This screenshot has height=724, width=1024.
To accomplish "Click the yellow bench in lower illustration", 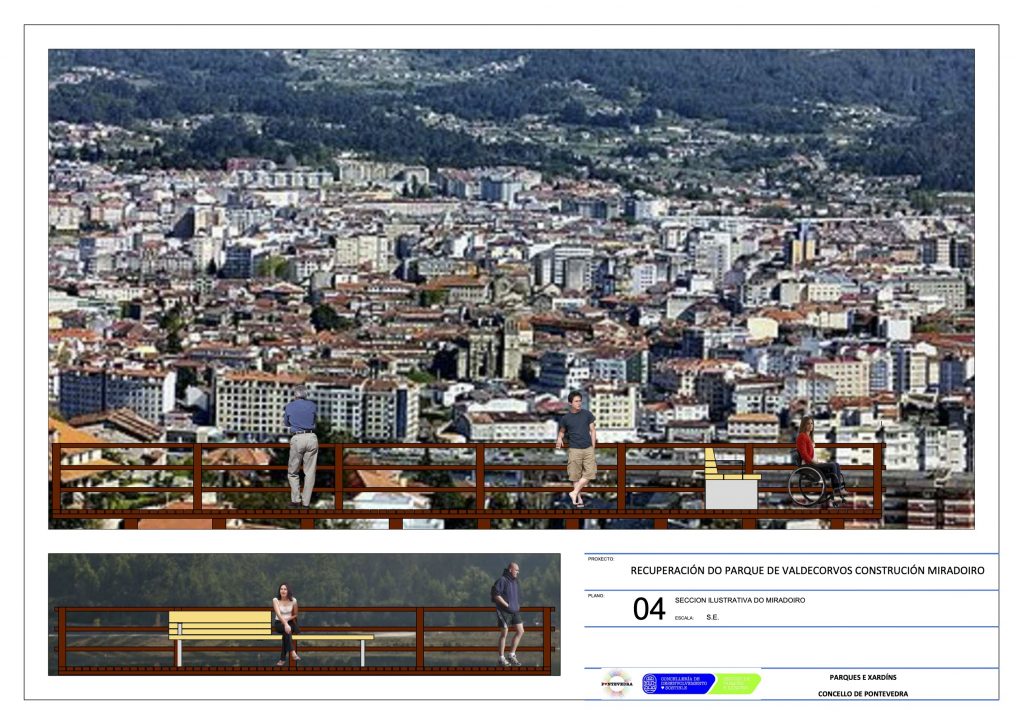I will click(x=270, y=638).
